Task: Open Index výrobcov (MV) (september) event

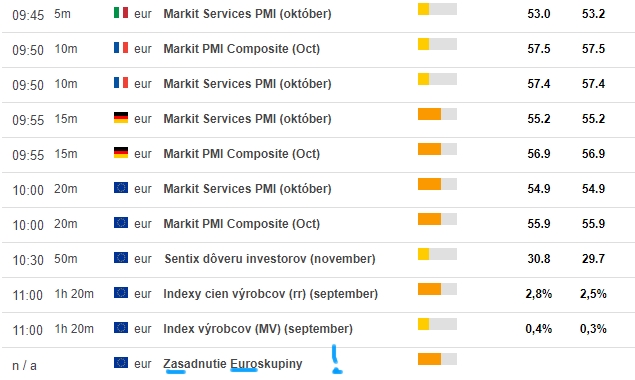Action: click(x=258, y=329)
